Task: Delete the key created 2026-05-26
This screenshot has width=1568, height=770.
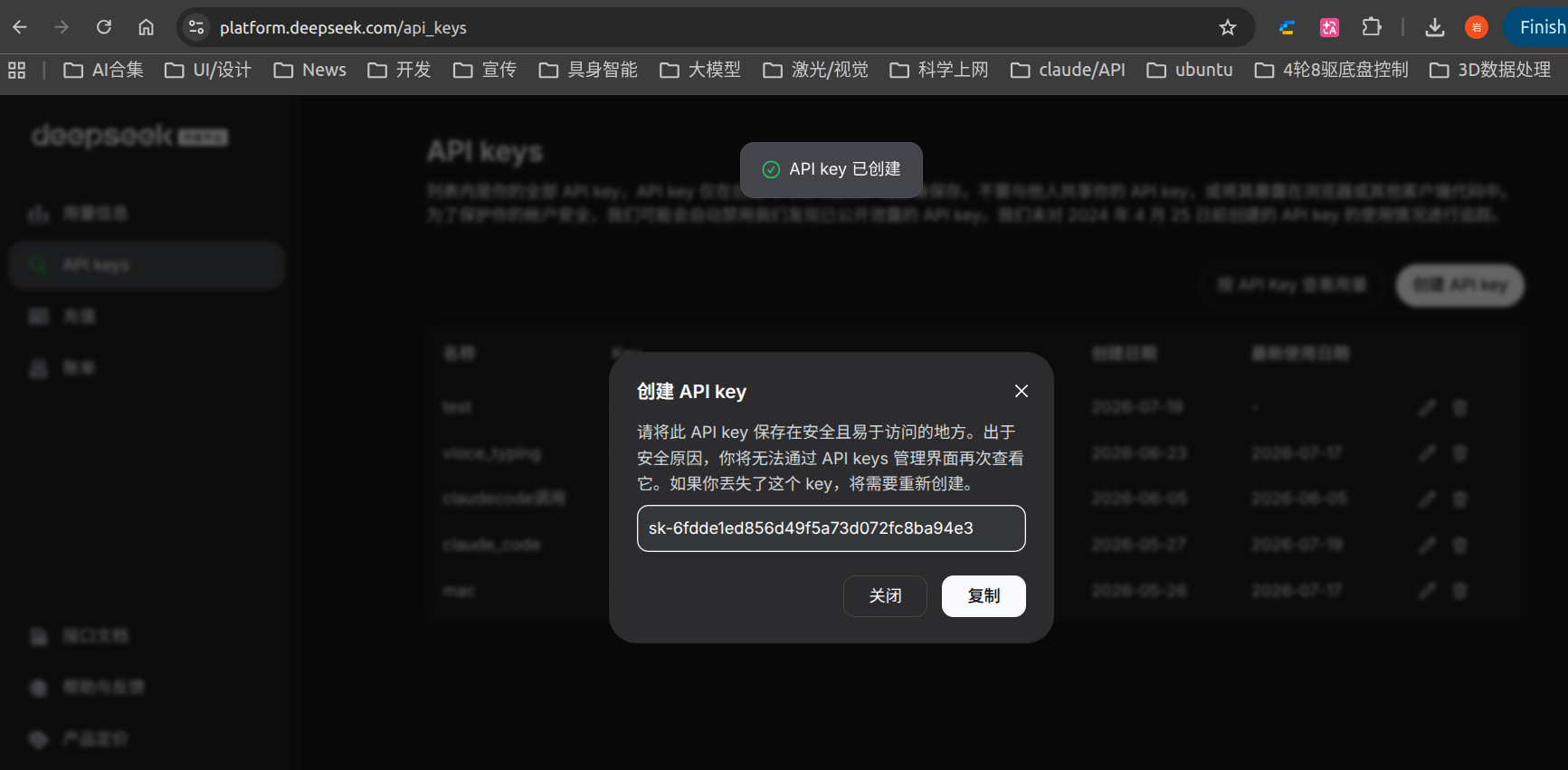Action: pyautogui.click(x=1459, y=591)
